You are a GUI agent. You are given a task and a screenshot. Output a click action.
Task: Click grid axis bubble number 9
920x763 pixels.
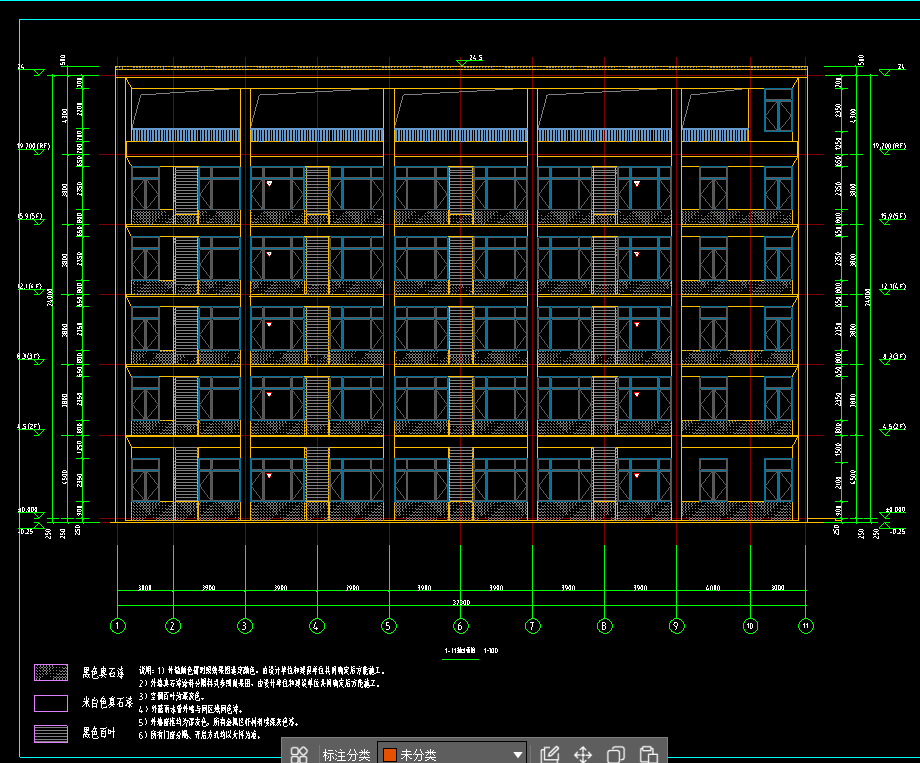click(676, 627)
